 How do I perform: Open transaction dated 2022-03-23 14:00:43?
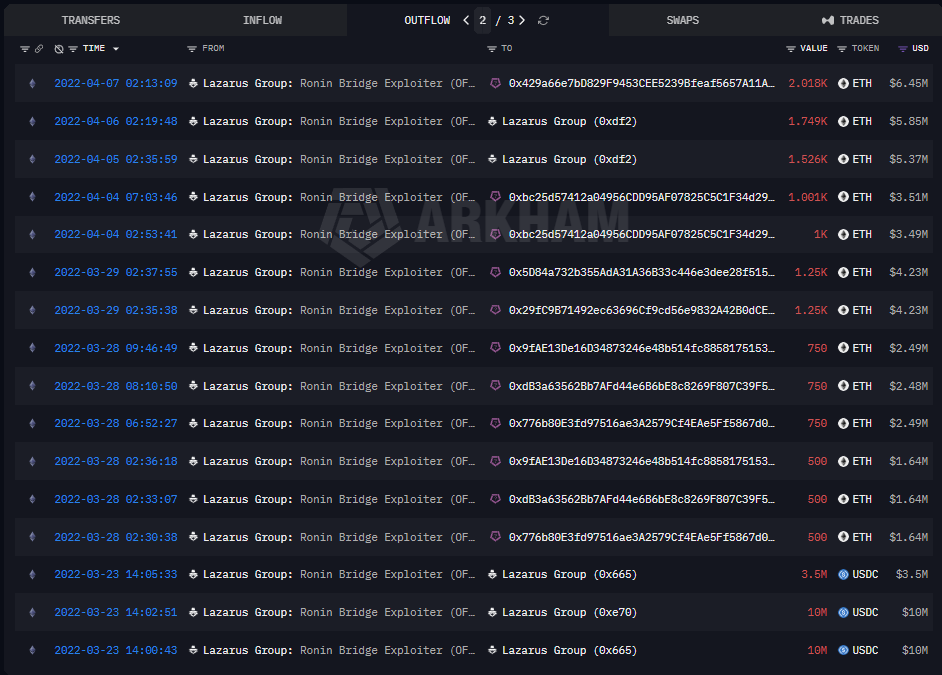point(116,650)
